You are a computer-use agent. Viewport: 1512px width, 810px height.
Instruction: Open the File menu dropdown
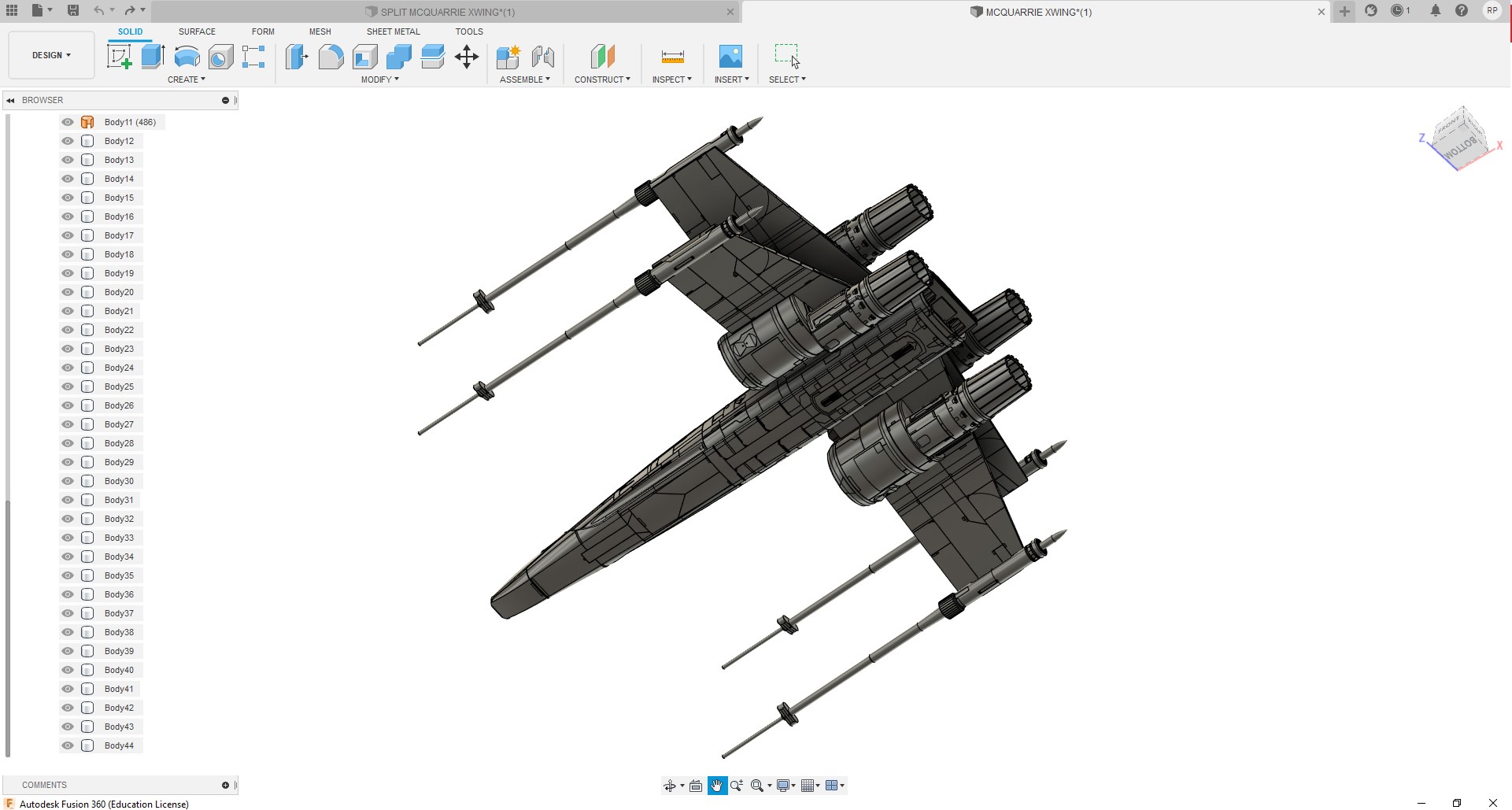point(42,10)
